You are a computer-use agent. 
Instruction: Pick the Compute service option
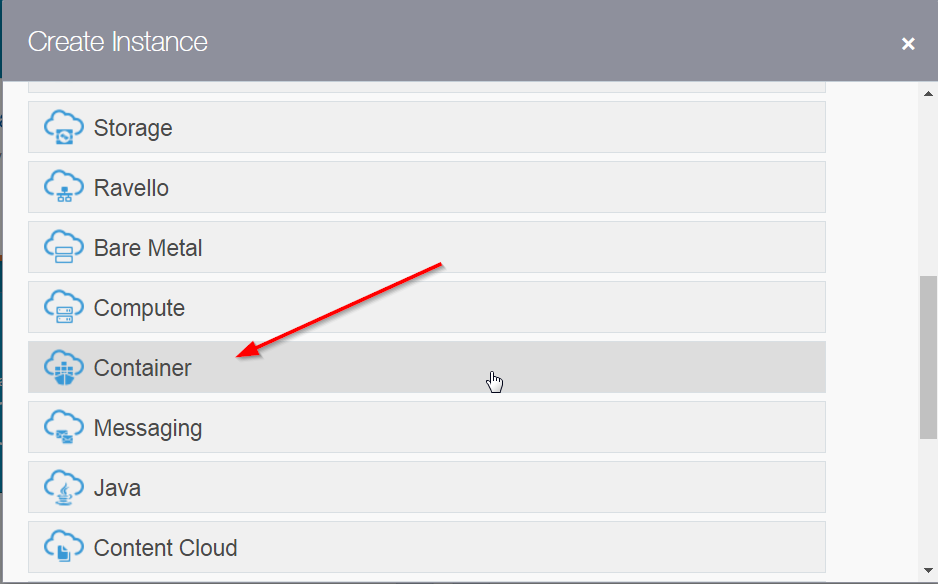pyautogui.click(x=139, y=308)
